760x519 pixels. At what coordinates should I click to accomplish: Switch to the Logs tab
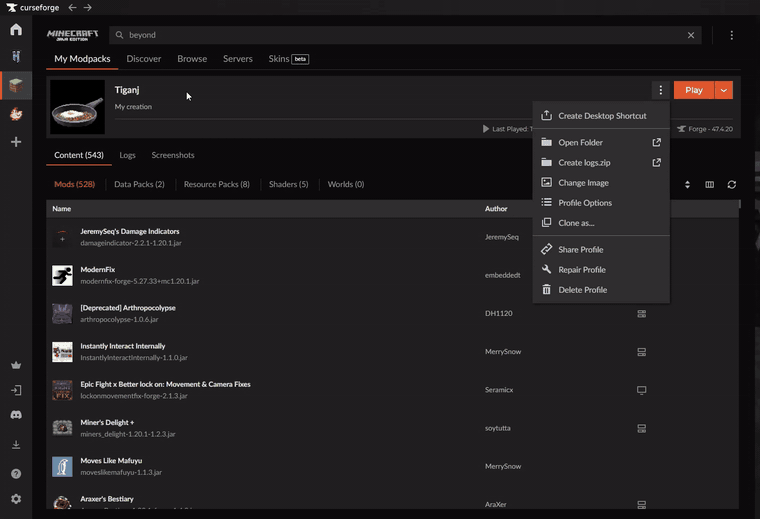[127, 155]
